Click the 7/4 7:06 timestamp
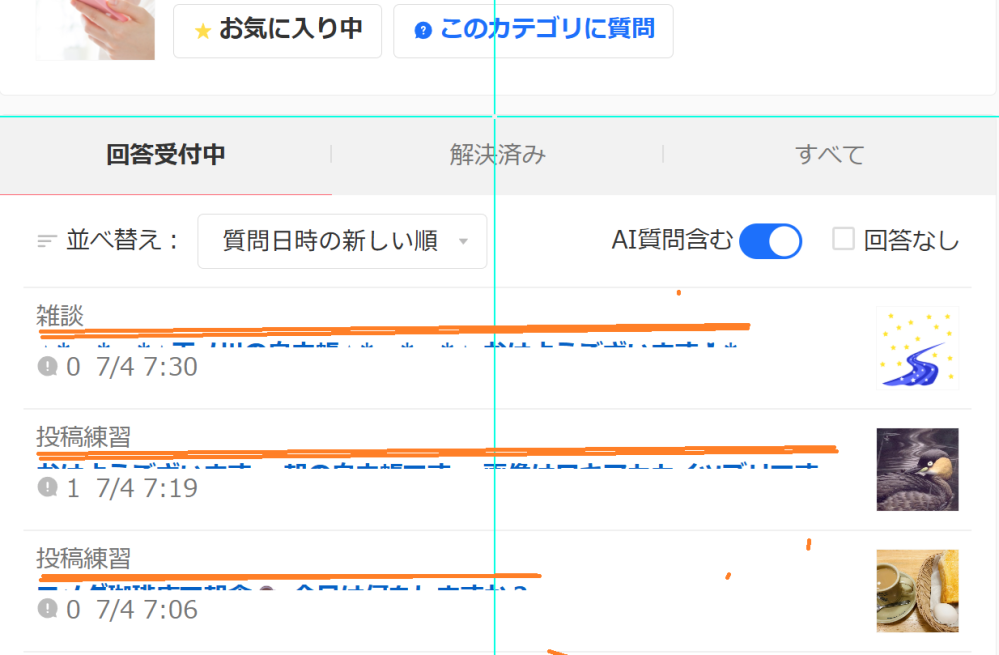Screen dimensions: 999x655 pos(147,610)
